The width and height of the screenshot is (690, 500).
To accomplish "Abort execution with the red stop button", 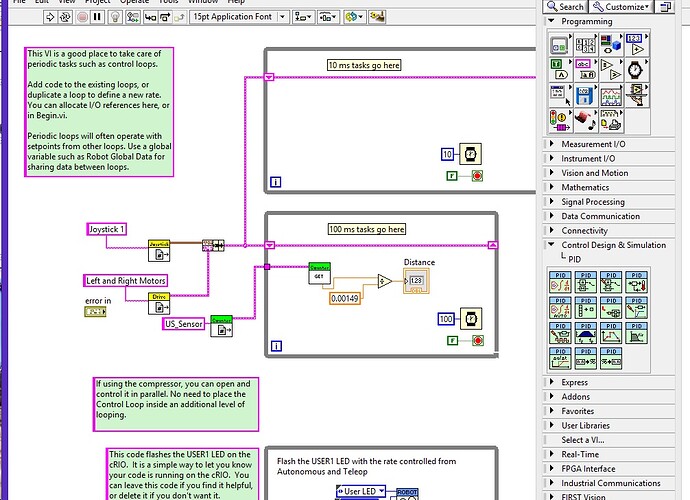I will pos(82,17).
